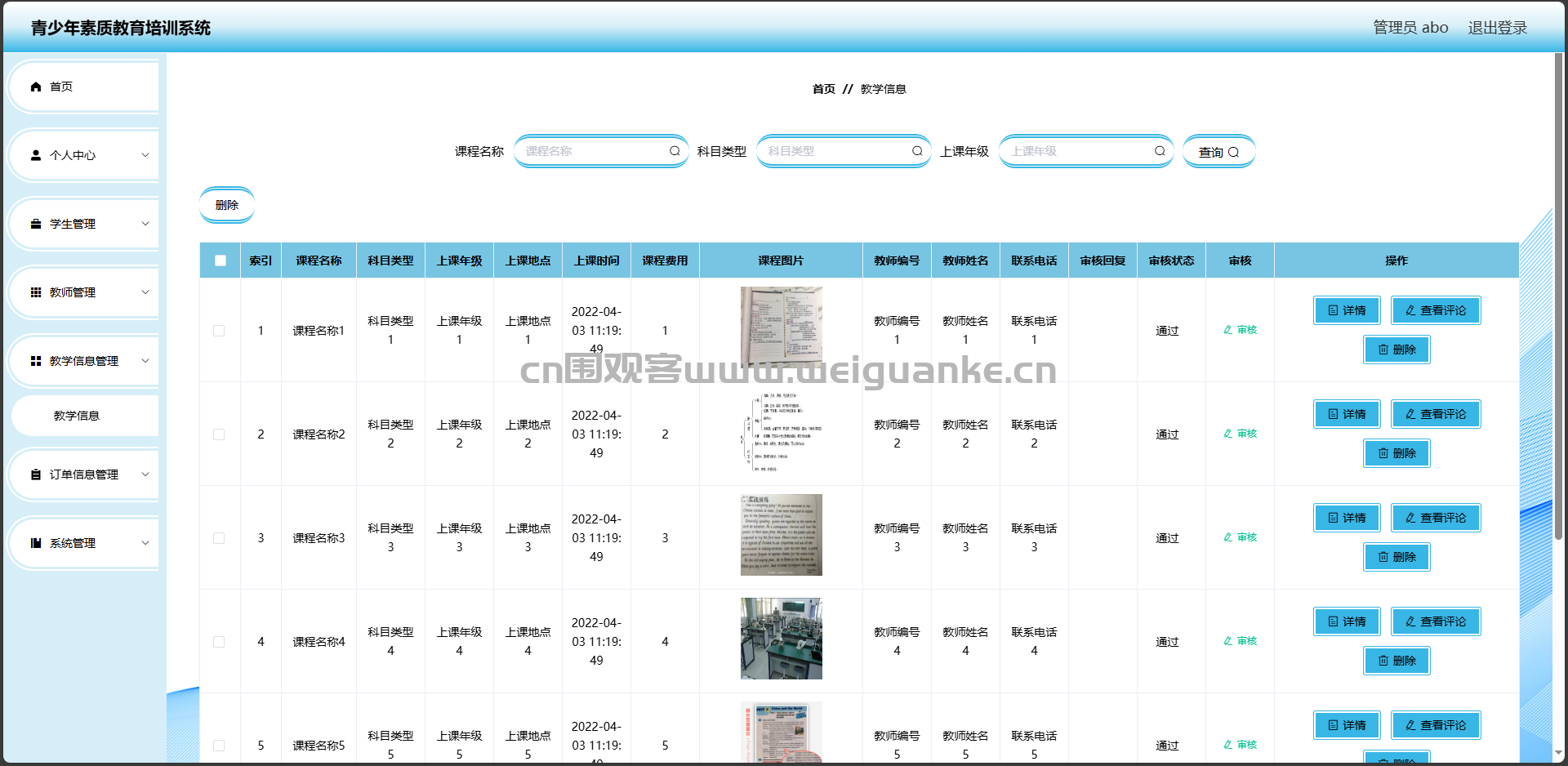Expand the 系统管理 menu chevron

point(145,543)
